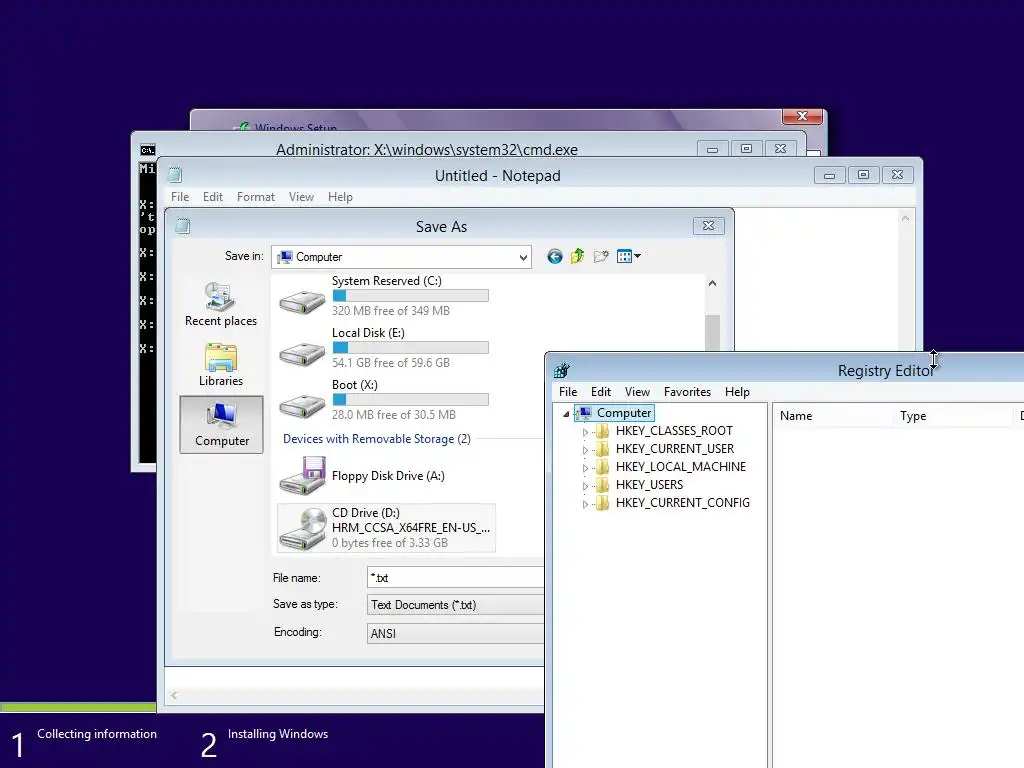Click the Registry Editor title bar icon
Screen dimensions: 1024x768
[562, 371]
